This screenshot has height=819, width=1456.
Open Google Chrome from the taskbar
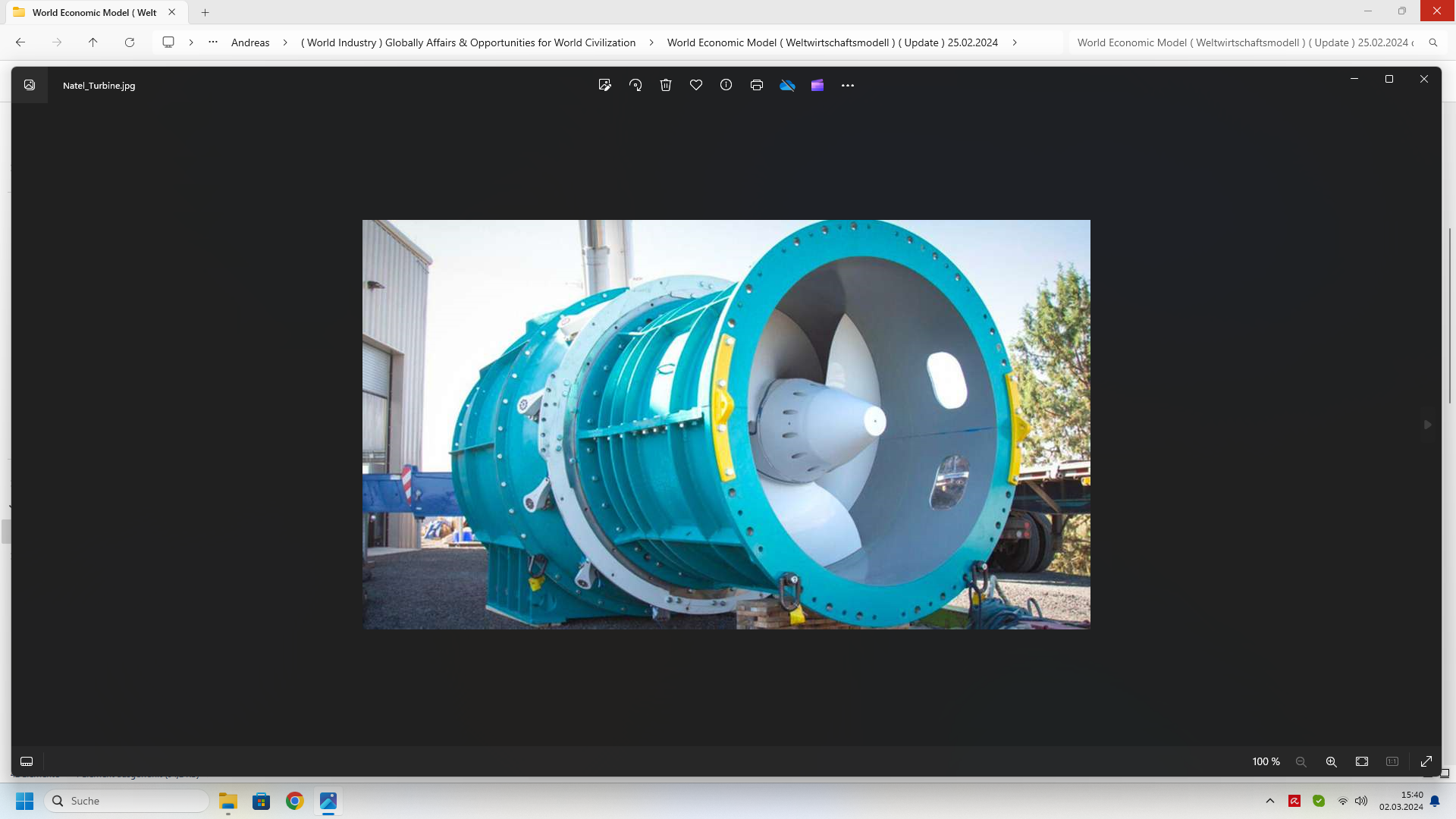click(x=295, y=801)
